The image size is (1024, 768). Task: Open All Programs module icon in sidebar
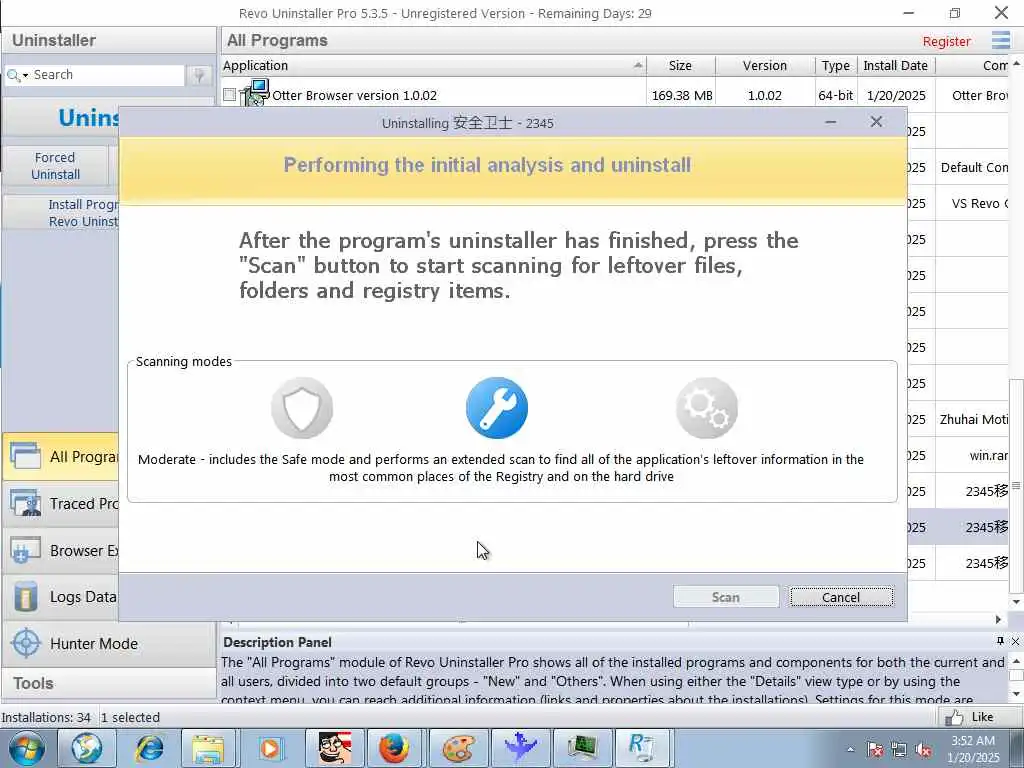[x=25, y=456]
